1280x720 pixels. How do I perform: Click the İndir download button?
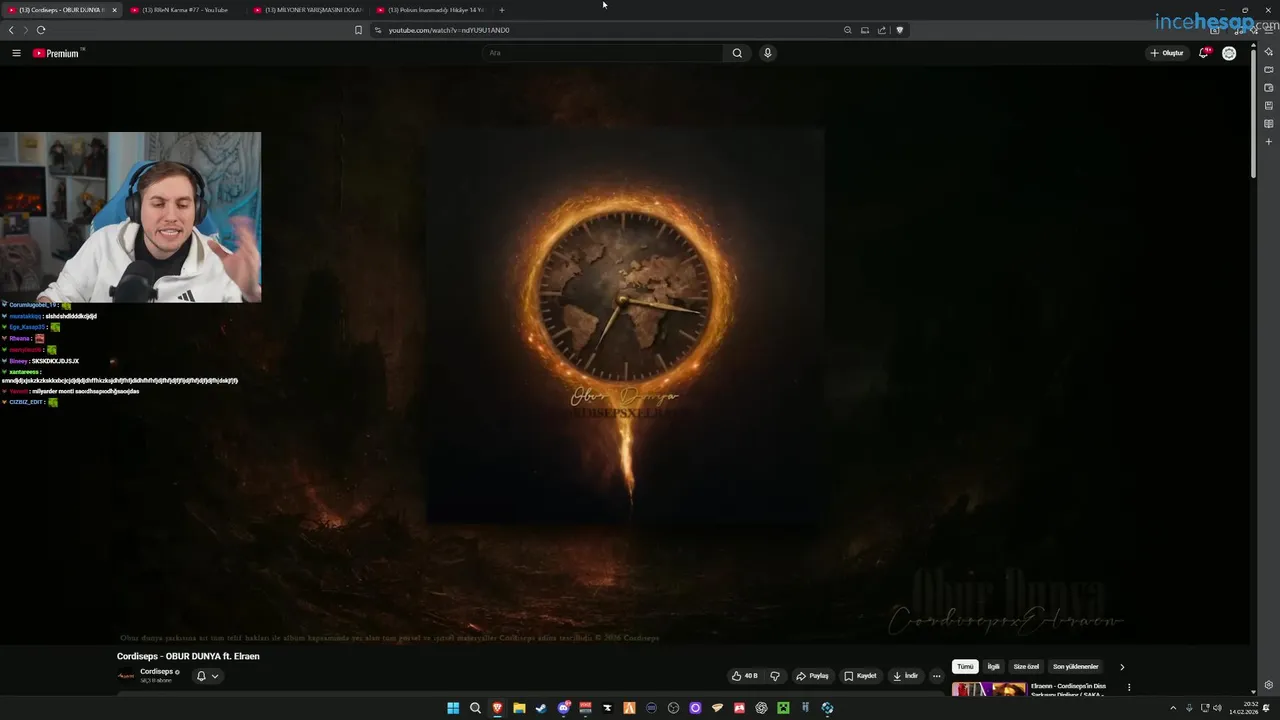point(905,676)
